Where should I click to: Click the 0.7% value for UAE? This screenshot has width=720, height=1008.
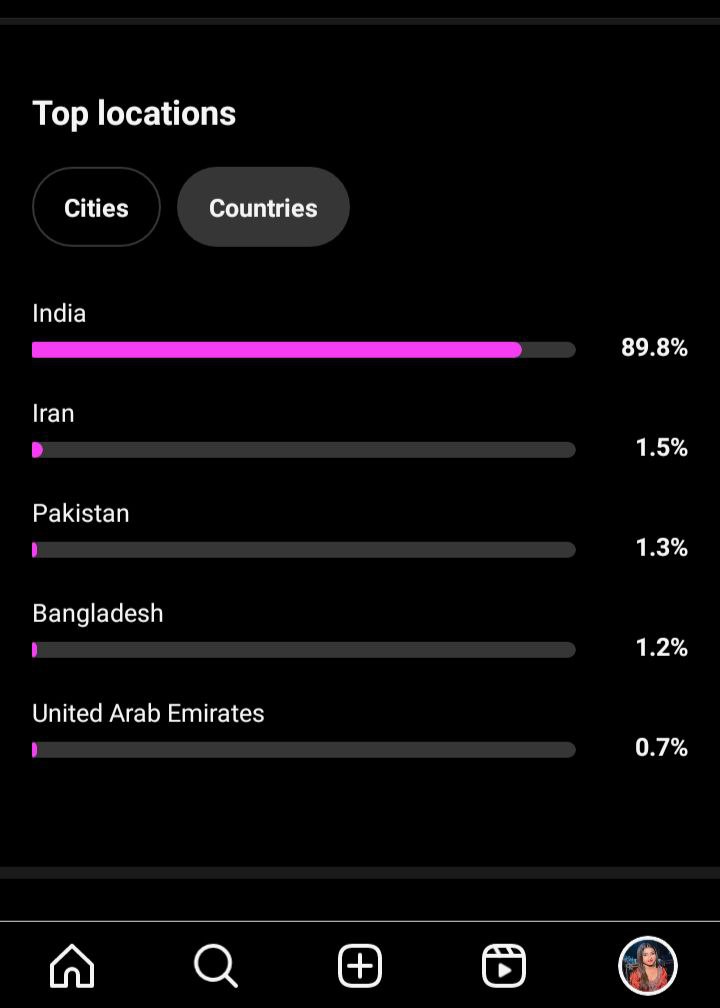click(661, 748)
